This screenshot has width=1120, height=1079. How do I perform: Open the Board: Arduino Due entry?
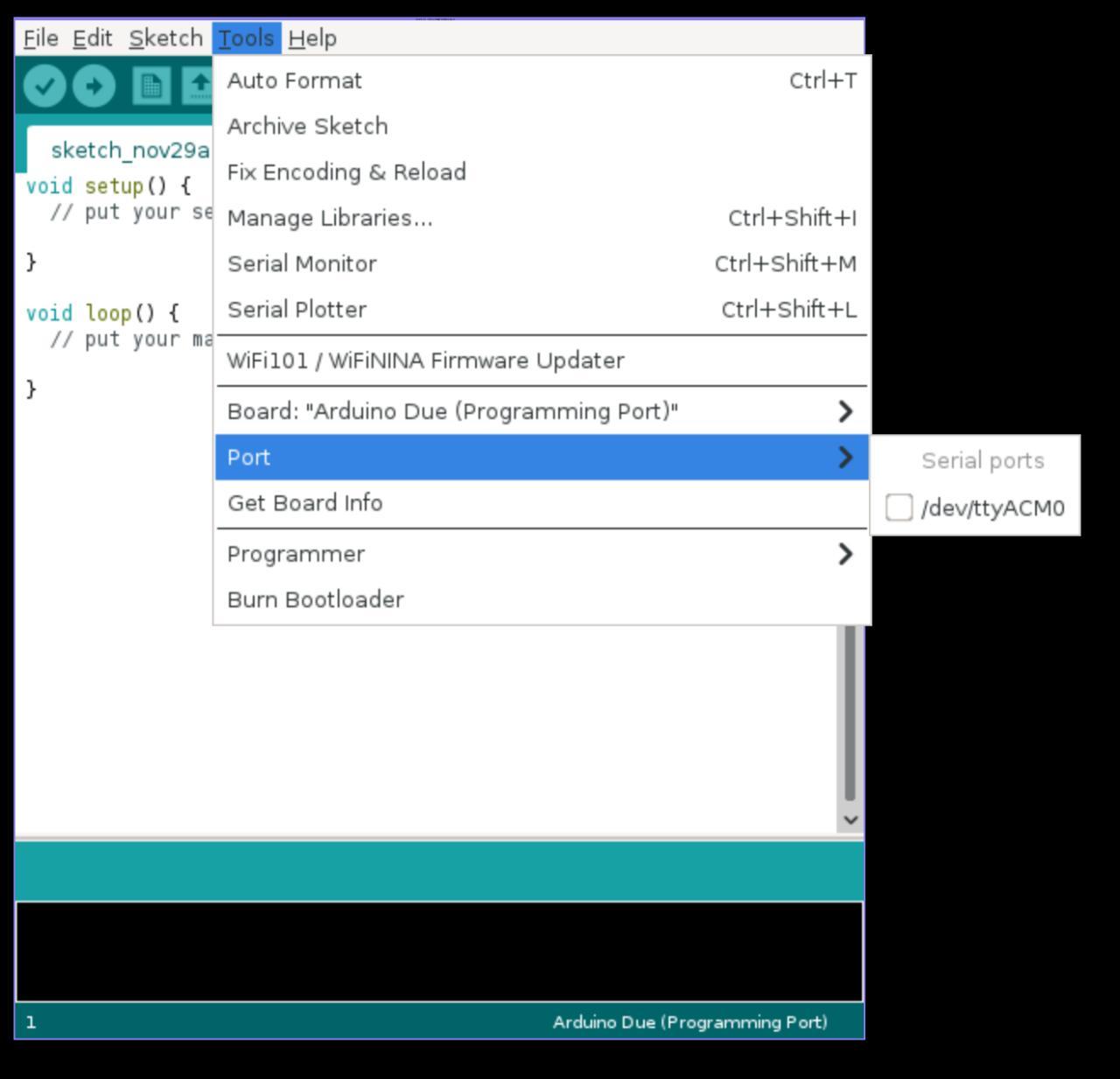pyautogui.click(x=542, y=411)
